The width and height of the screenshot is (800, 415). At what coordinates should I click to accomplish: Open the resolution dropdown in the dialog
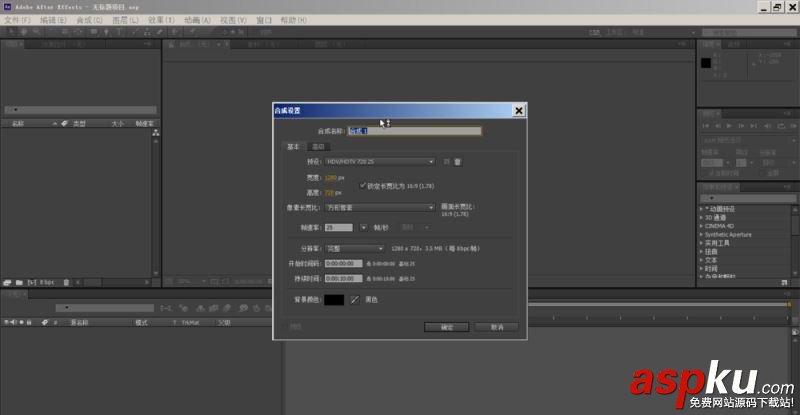click(355, 249)
